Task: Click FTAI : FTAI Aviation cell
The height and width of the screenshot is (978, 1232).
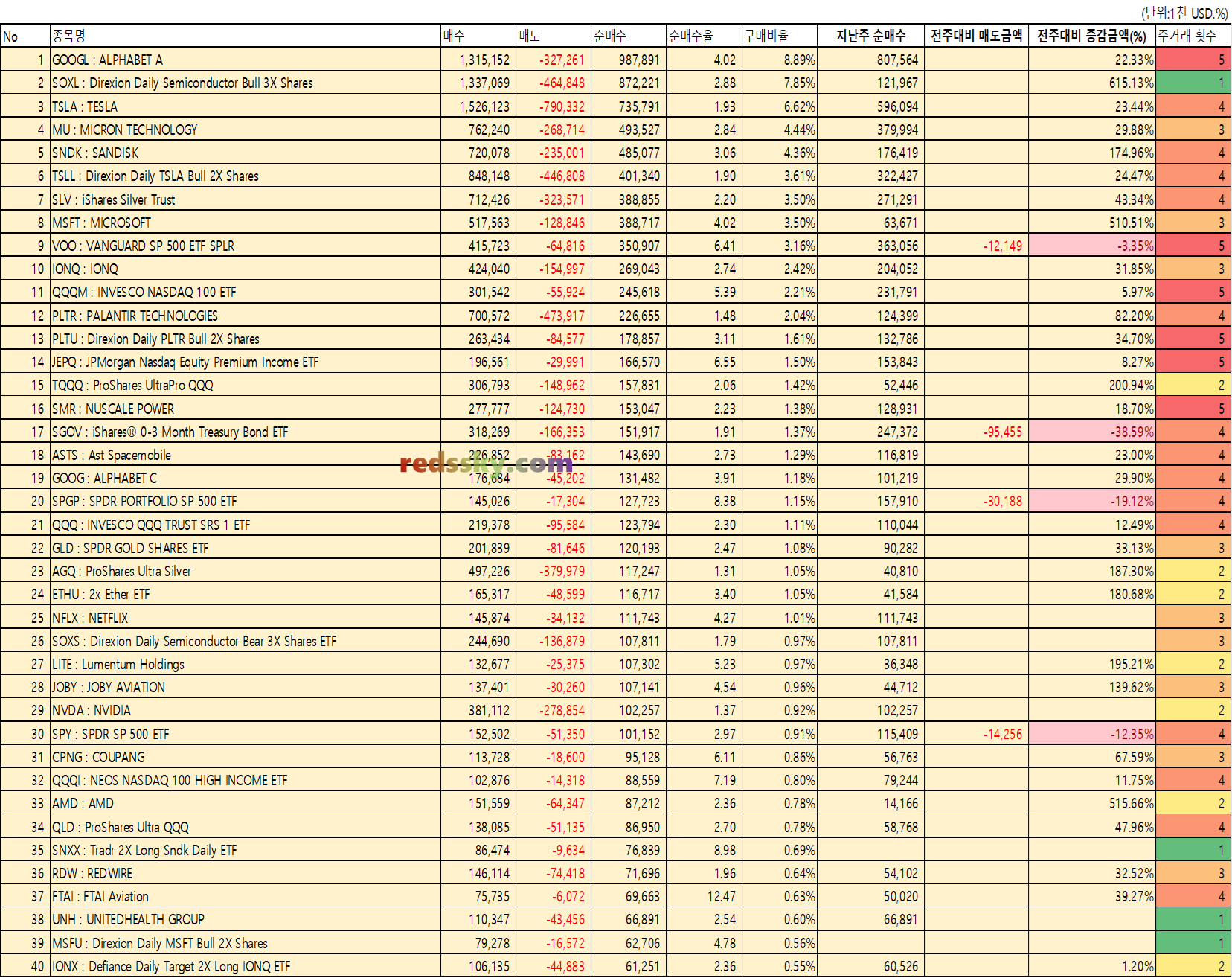Action: 246,896
